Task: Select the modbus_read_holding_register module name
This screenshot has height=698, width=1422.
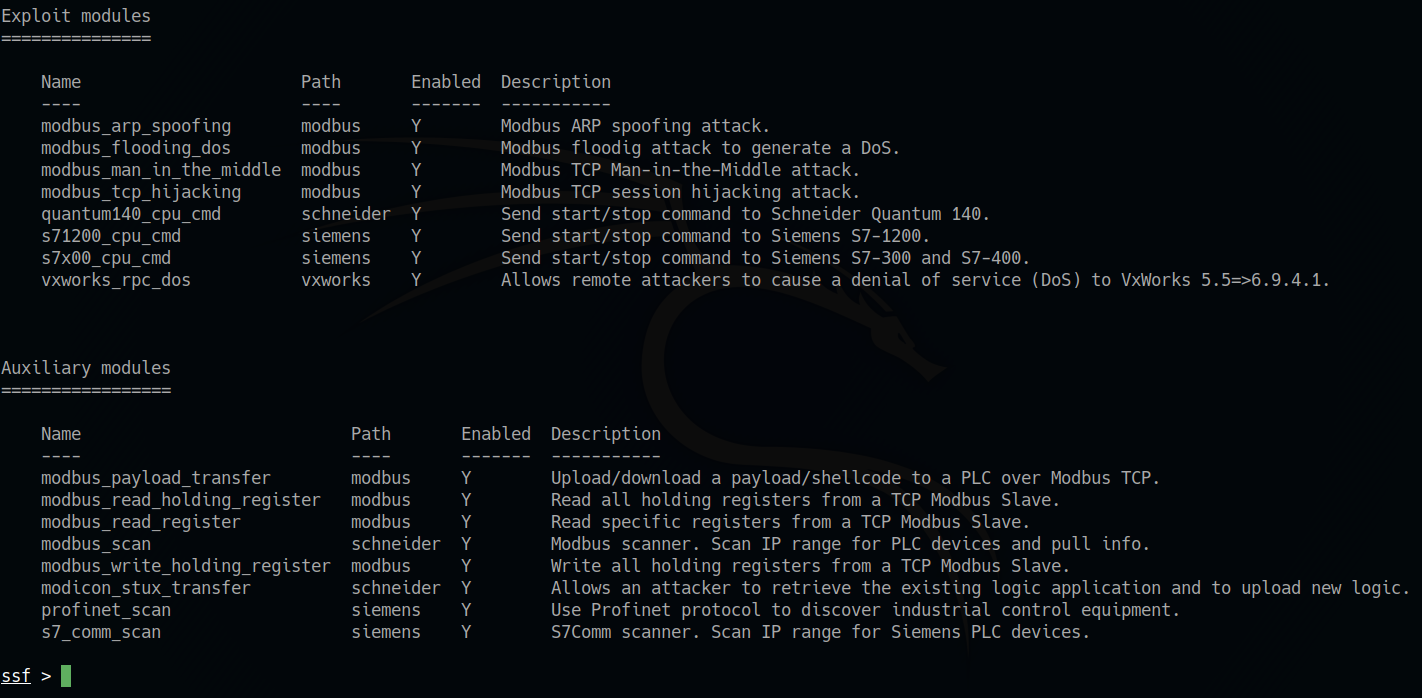Action: point(180,500)
